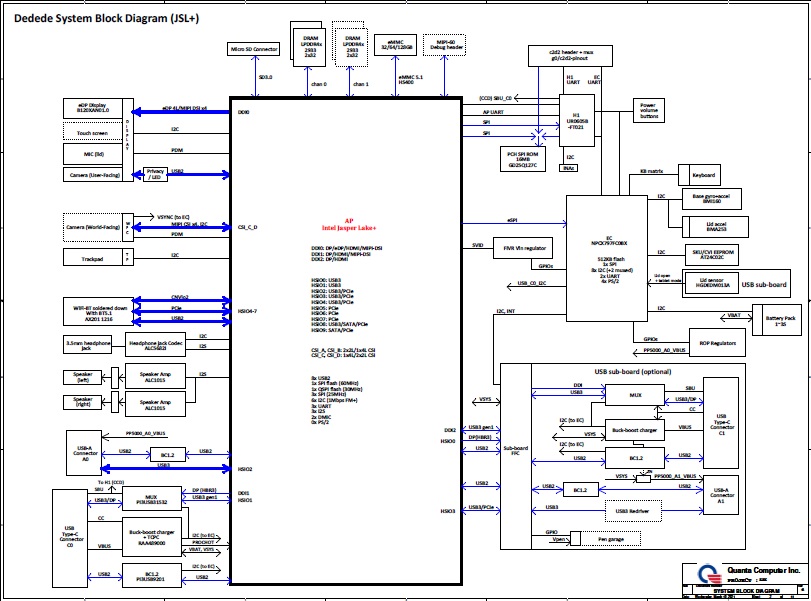The width and height of the screenshot is (811, 601).
Task: Select the Pen garage block
Action: tap(611, 539)
